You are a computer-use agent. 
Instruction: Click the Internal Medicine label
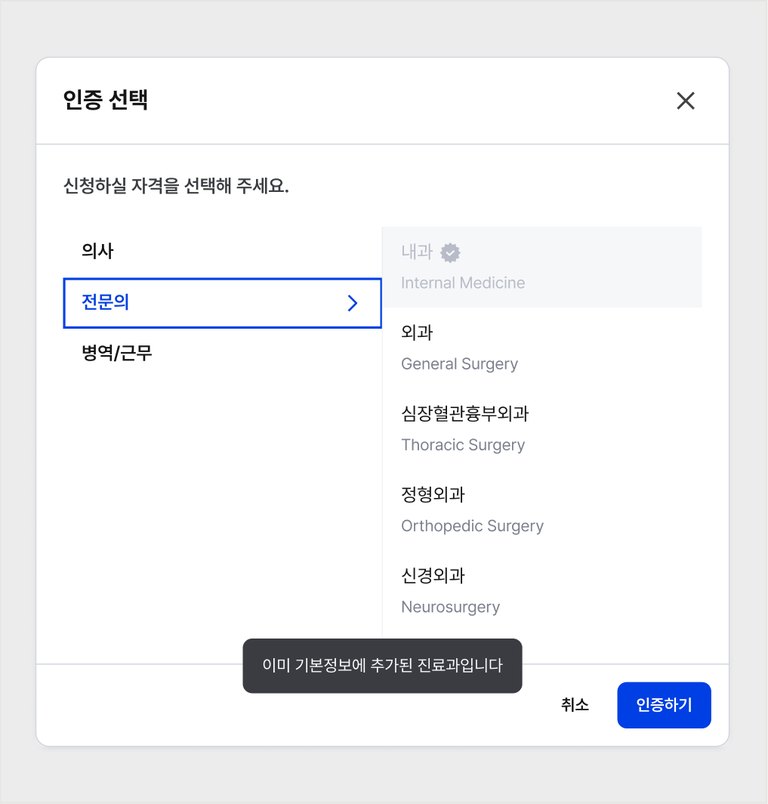[463, 283]
